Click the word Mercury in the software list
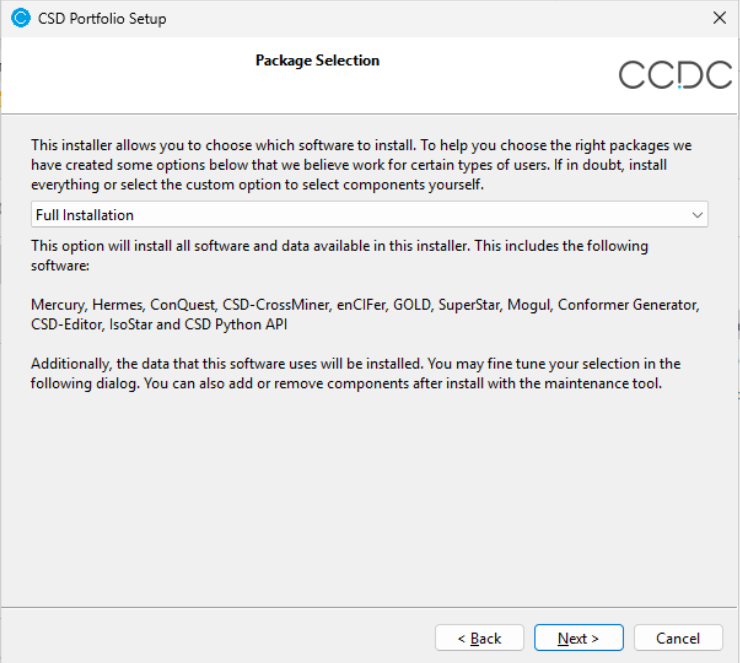Screen dimensions: 740x663 coord(57,303)
